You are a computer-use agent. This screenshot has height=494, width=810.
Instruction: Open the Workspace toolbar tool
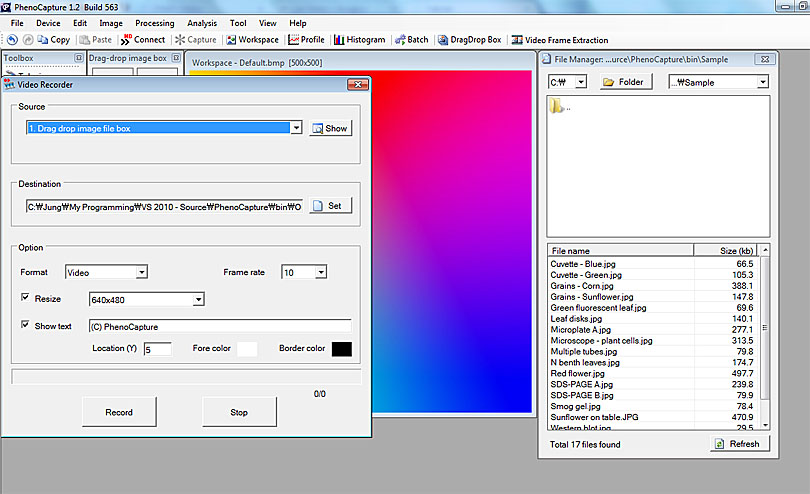coord(252,40)
